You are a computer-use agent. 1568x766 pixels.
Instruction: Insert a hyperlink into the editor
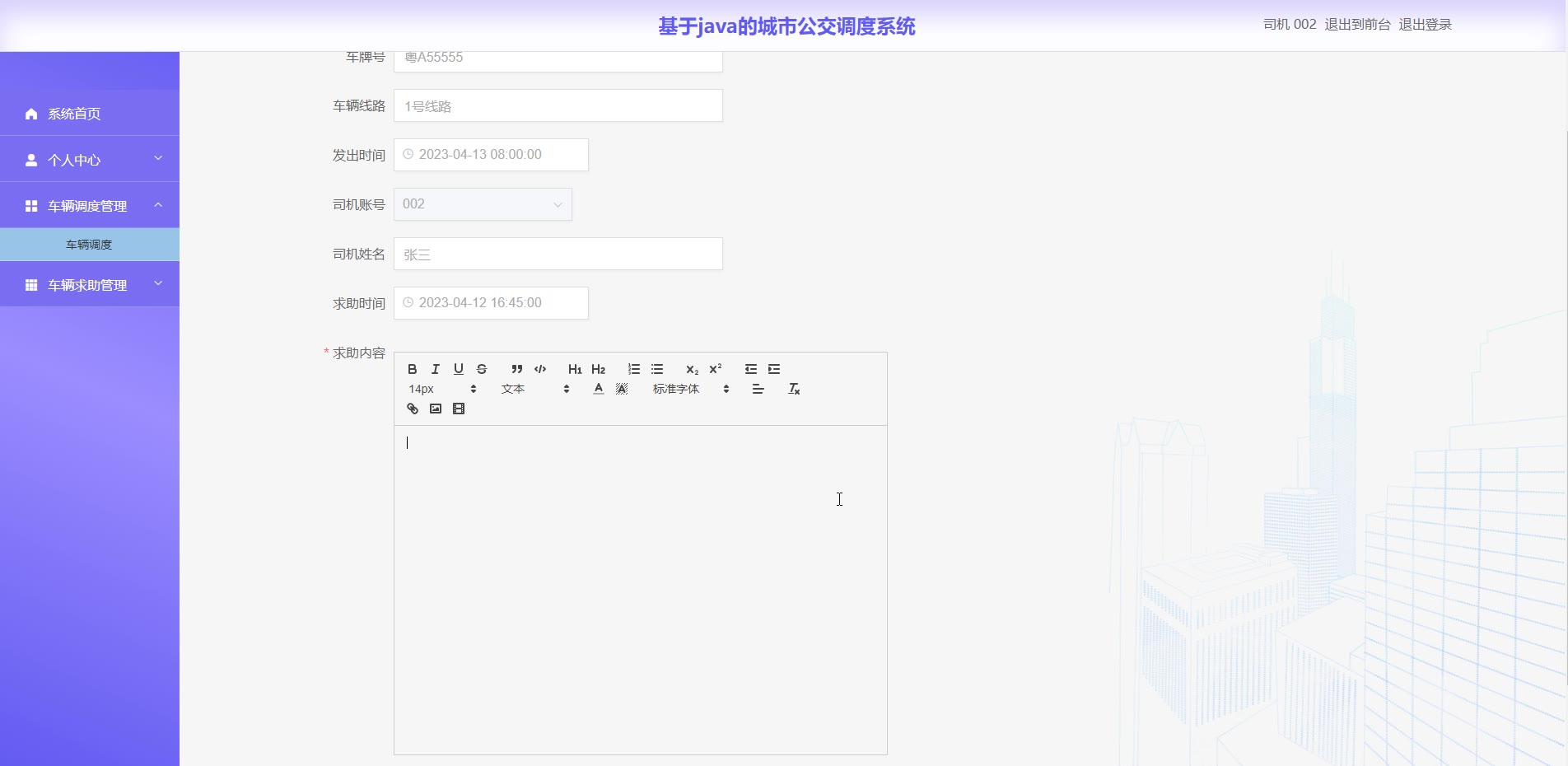[x=413, y=409]
